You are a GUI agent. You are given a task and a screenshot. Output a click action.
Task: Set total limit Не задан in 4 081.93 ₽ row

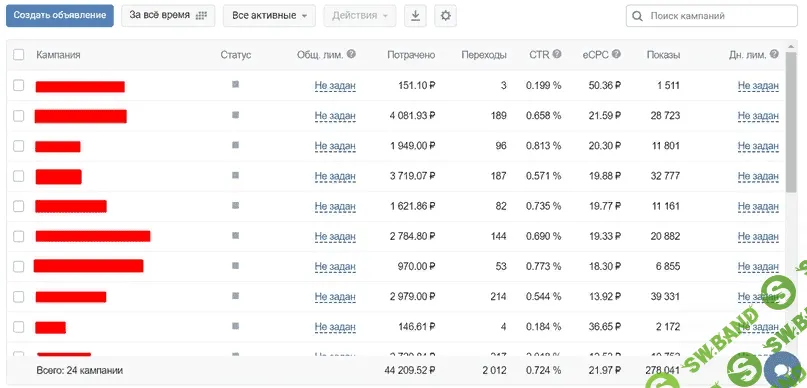tap(335, 116)
